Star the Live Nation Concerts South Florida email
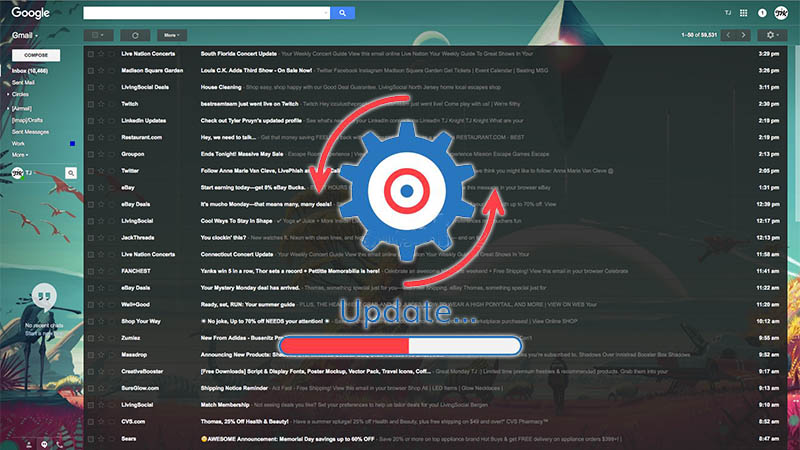The width and height of the screenshot is (800, 450). 101,54
